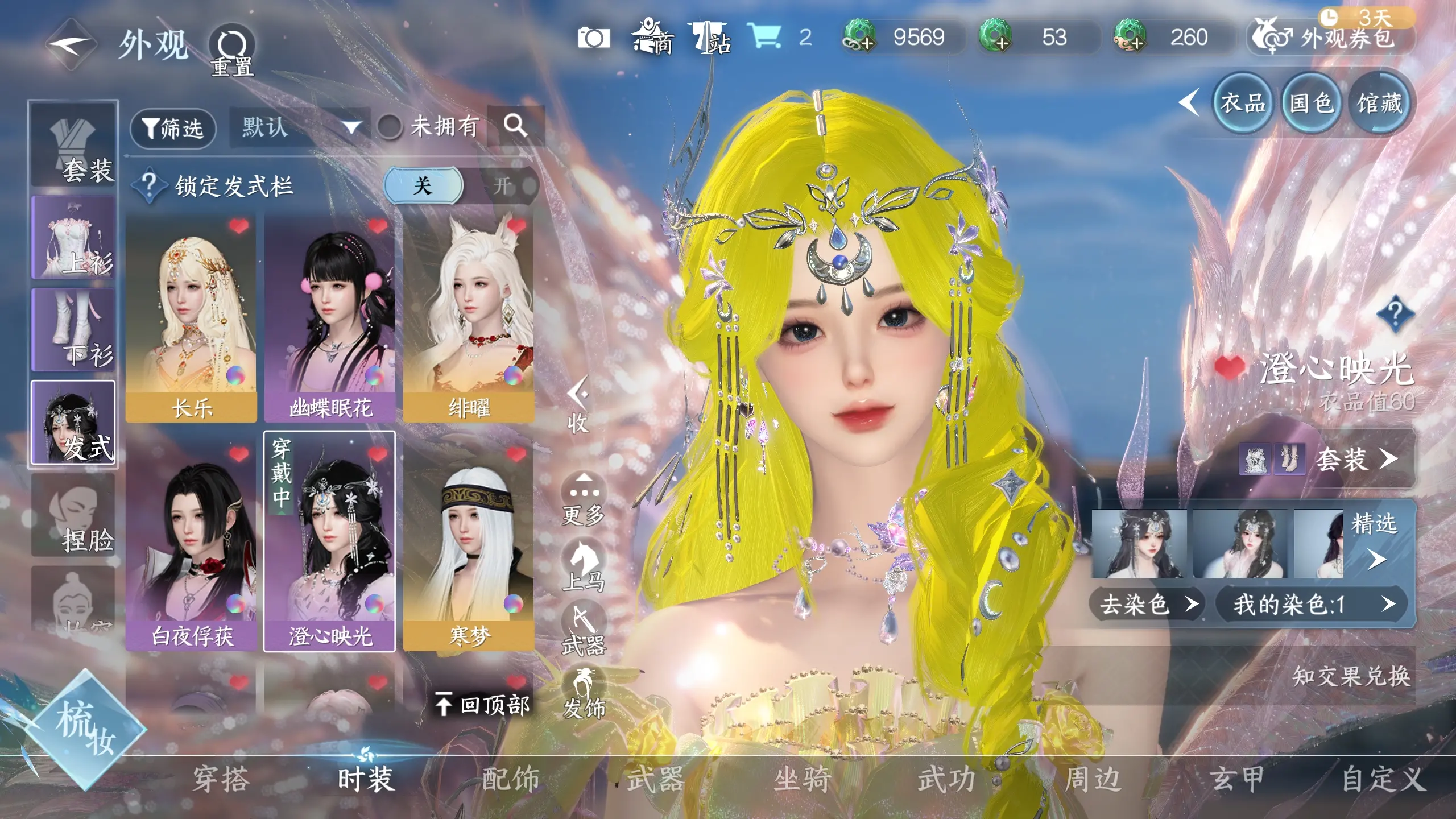Toggle favorite heart on the 绯曜 card

tap(516, 226)
